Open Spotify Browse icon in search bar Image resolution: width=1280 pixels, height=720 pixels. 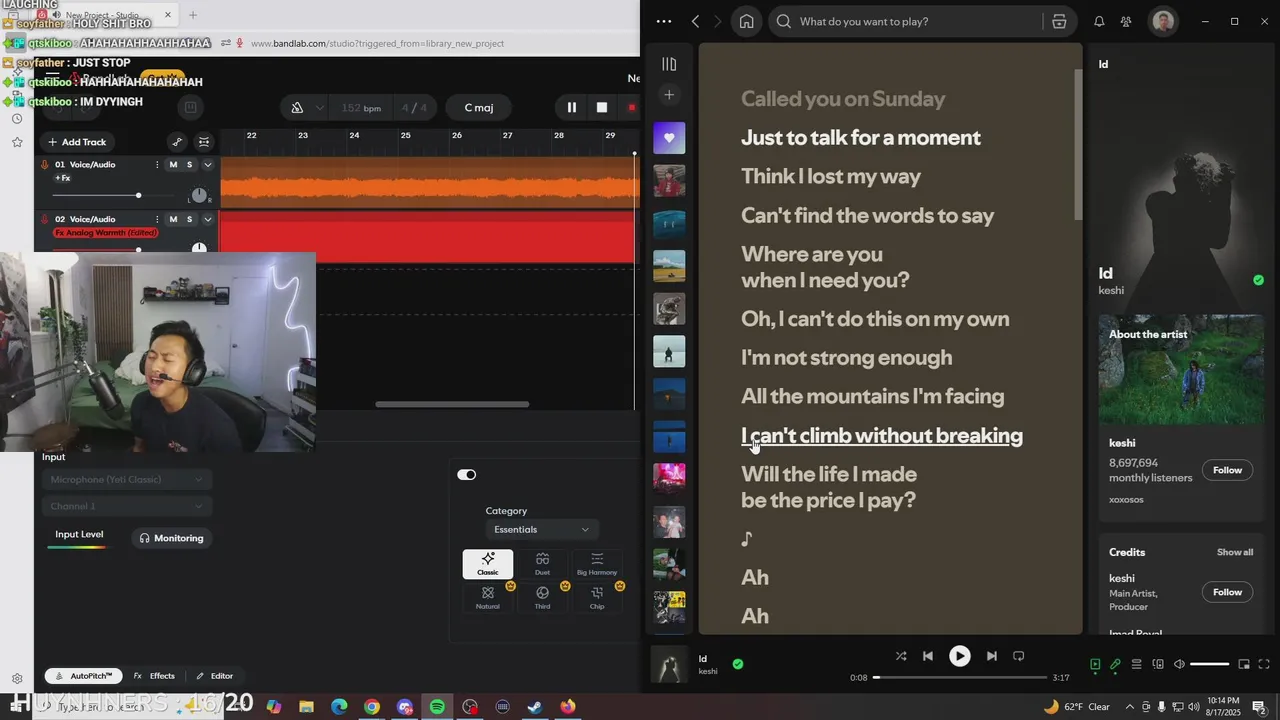1059,21
